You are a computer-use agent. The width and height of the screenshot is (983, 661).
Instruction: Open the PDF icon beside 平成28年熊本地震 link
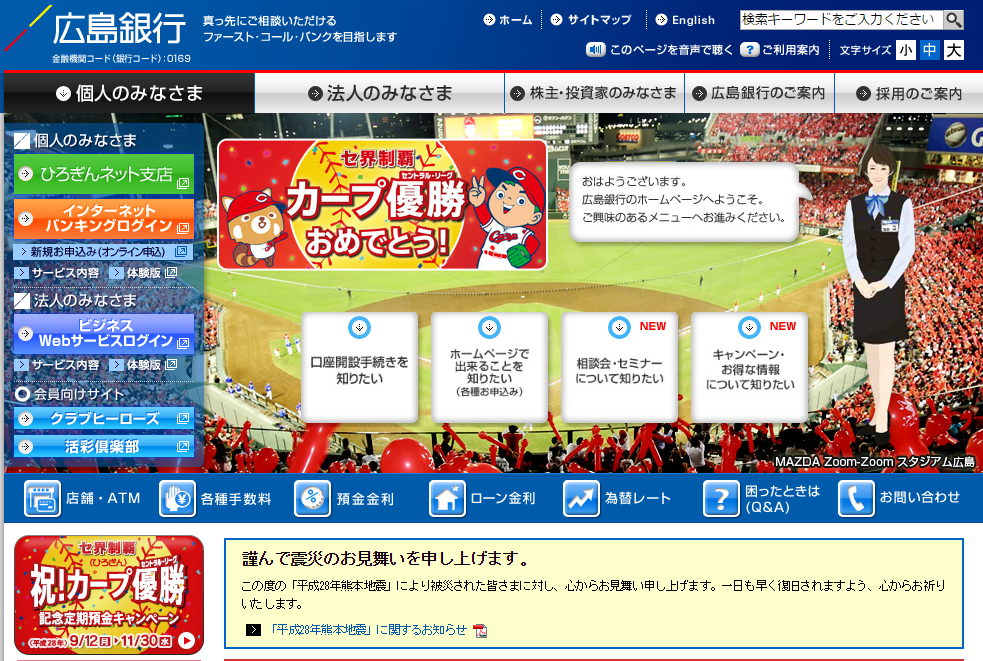click(480, 630)
